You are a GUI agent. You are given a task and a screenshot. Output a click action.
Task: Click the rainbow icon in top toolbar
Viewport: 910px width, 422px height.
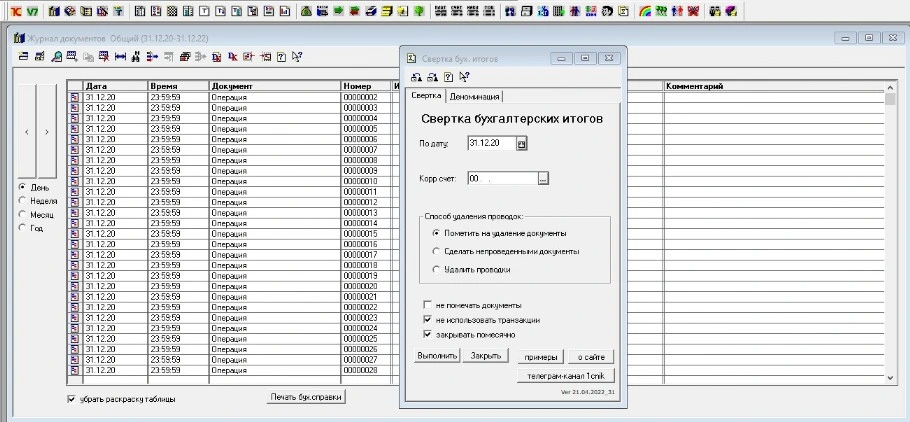(x=646, y=11)
